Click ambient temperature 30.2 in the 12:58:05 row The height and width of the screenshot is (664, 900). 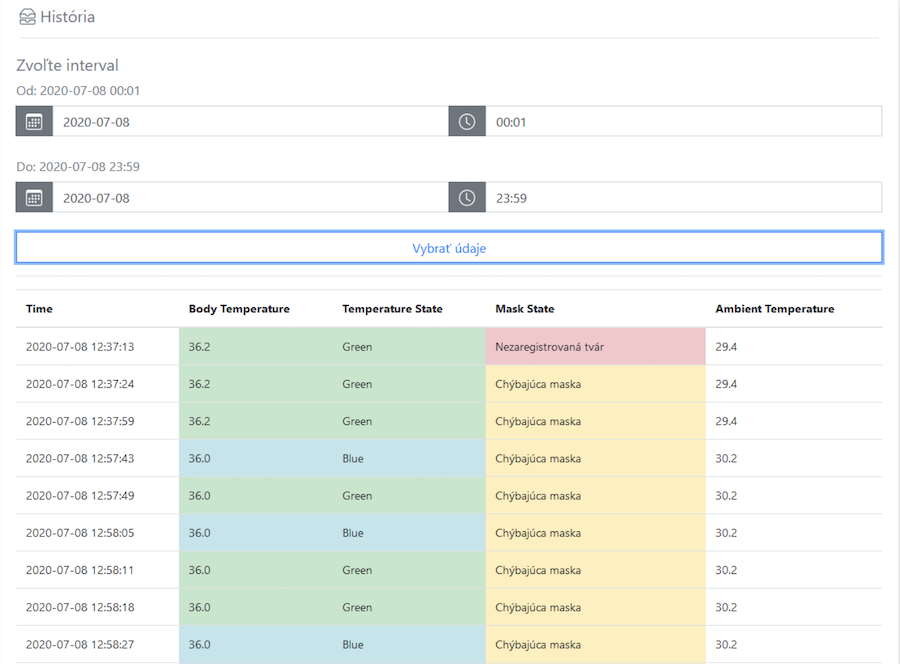point(726,533)
